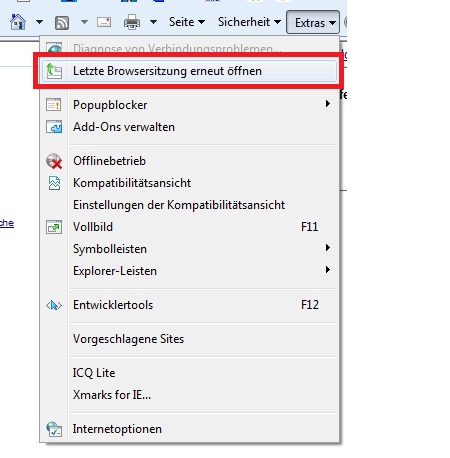This screenshot has height=458, width=450.
Task: Expand the Sicherheit dropdown menu
Action: (249, 22)
